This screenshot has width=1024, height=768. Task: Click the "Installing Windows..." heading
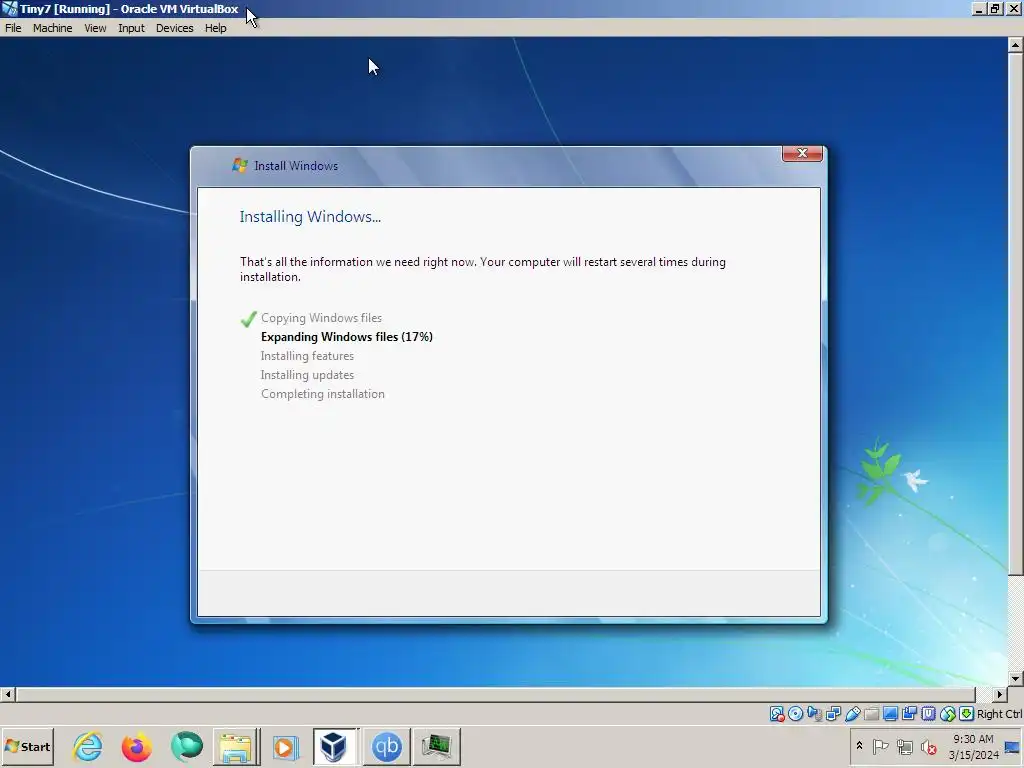pyautogui.click(x=310, y=217)
